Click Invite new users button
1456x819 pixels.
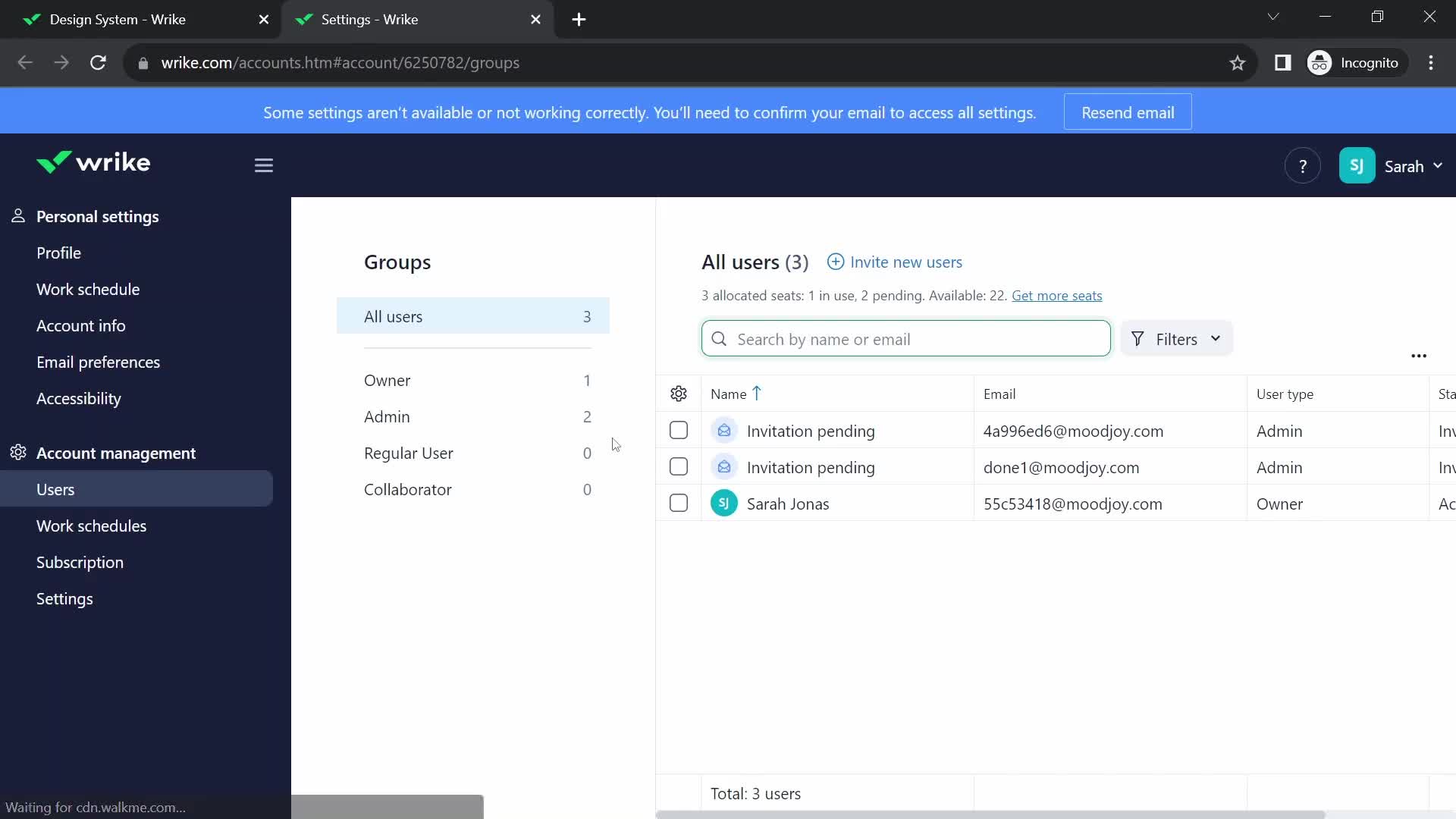(x=894, y=261)
